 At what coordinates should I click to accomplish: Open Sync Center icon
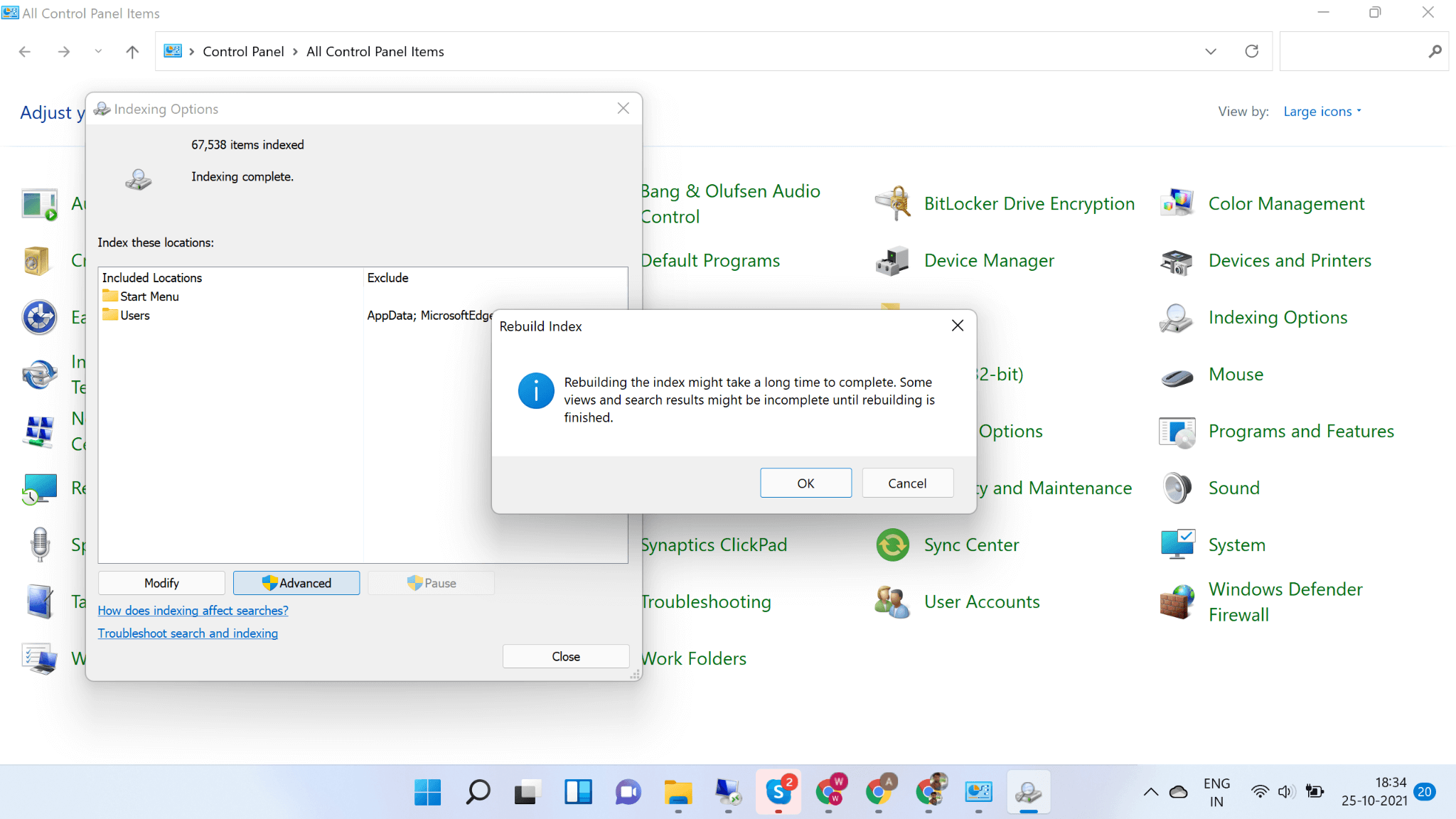pyautogui.click(x=893, y=545)
